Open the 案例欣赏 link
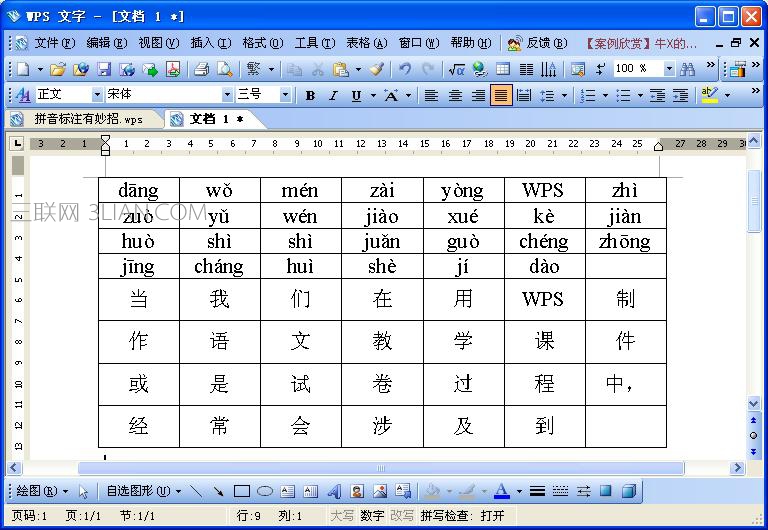Screen dimensions: 768x530 pos(641,44)
